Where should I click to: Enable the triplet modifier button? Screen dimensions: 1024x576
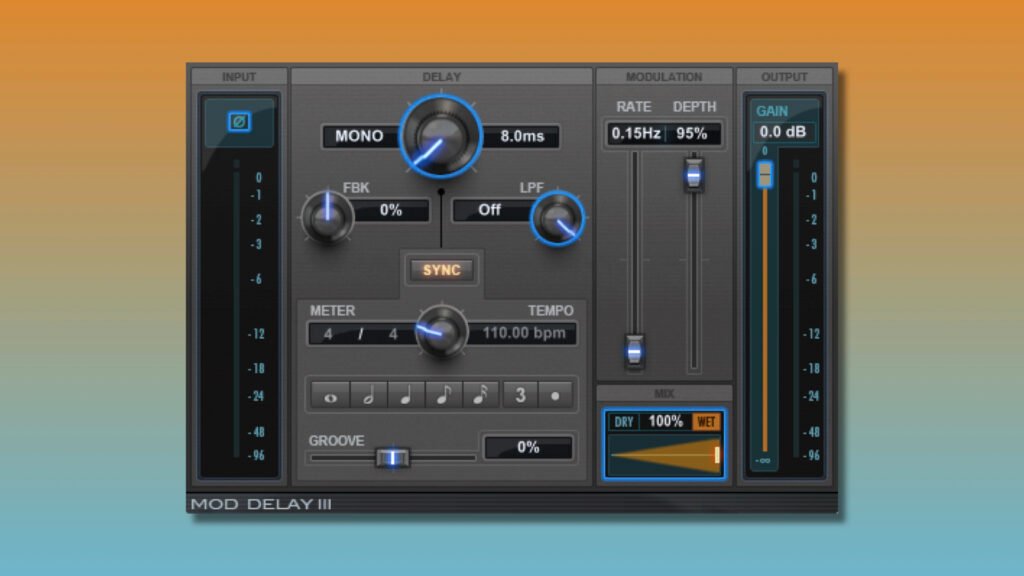click(x=520, y=395)
